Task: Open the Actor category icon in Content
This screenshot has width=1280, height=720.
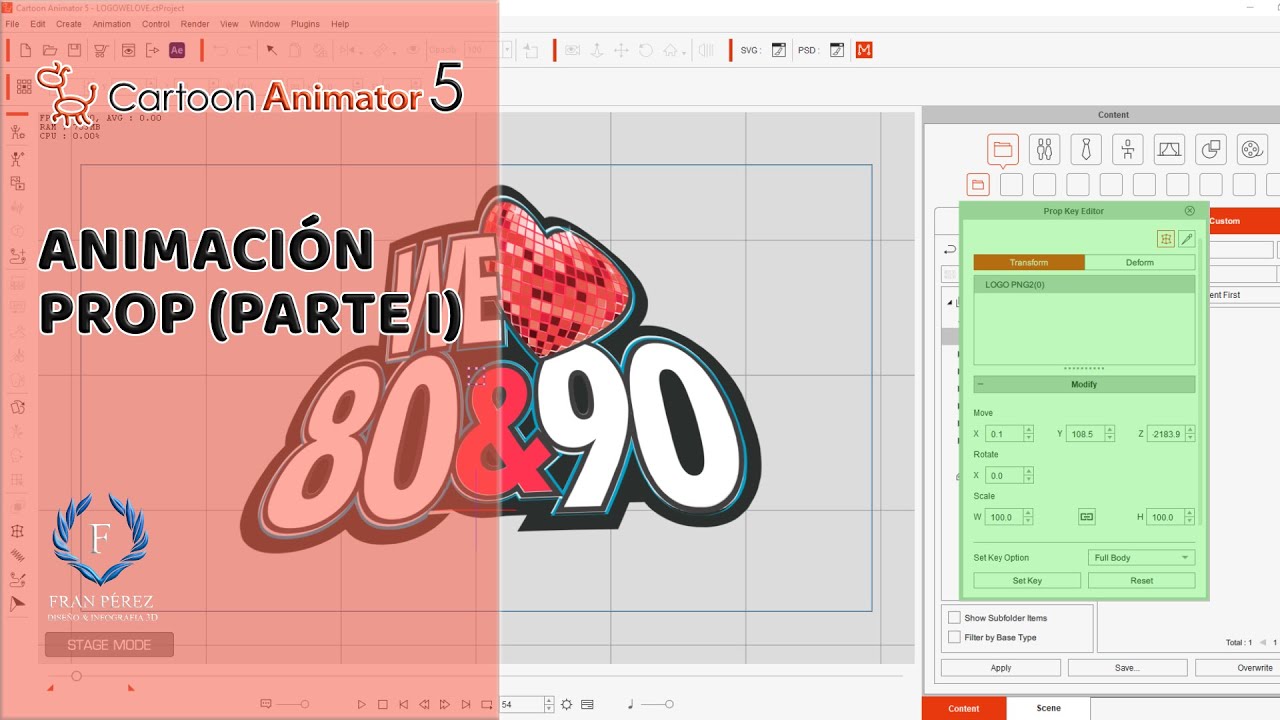Action: click(1045, 149)
